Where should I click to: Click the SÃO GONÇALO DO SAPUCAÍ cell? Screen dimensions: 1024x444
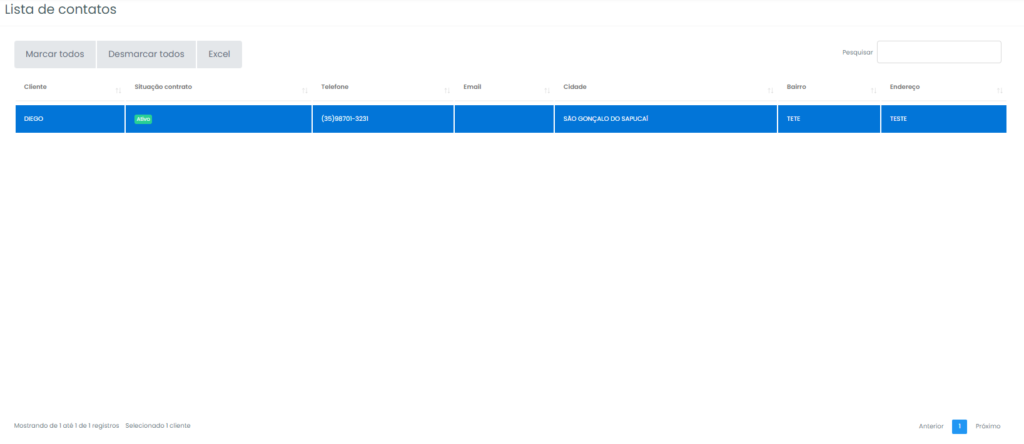[x=665, y=119]
